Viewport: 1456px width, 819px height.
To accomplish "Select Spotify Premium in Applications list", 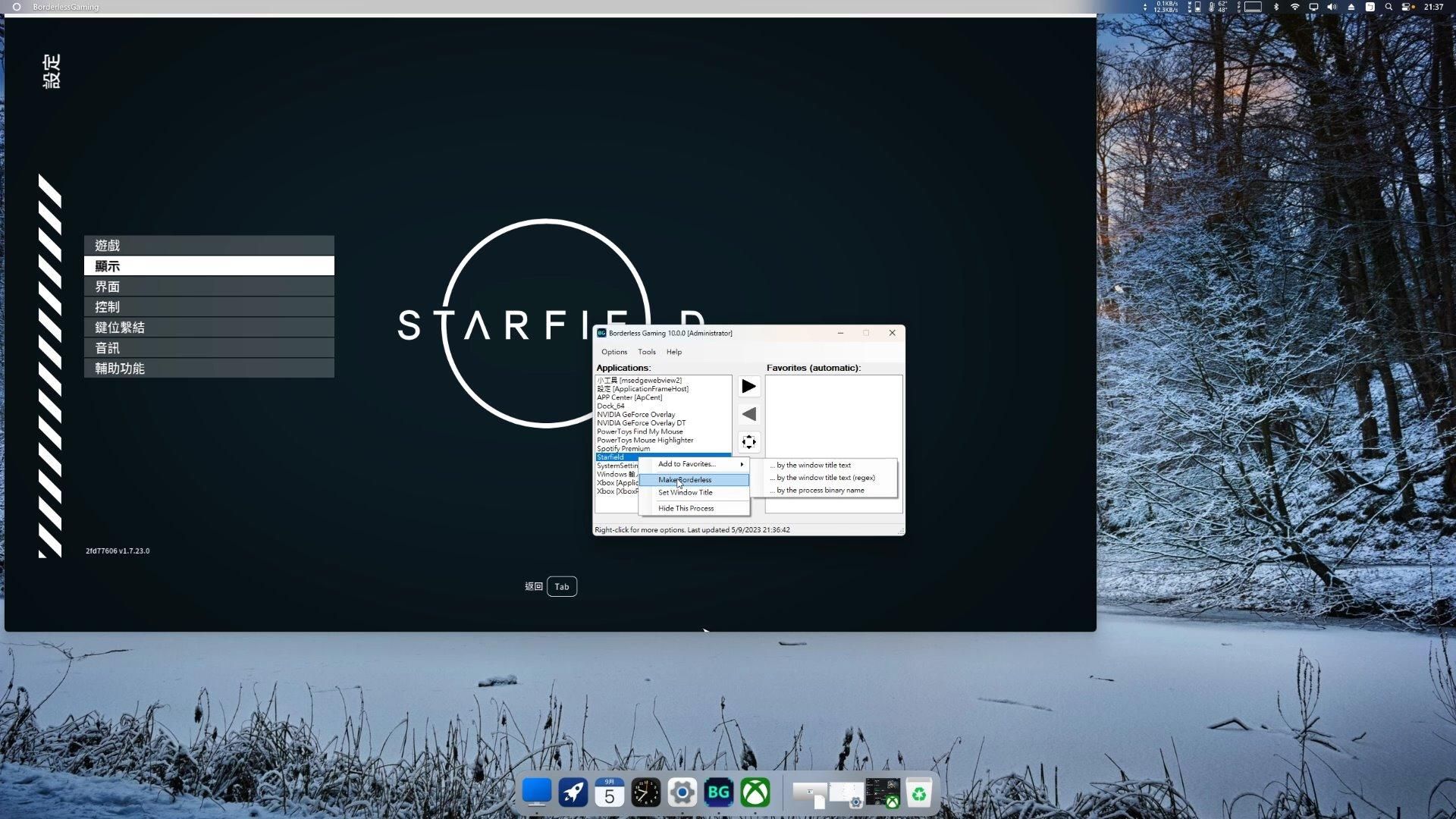I will (623, 449).
